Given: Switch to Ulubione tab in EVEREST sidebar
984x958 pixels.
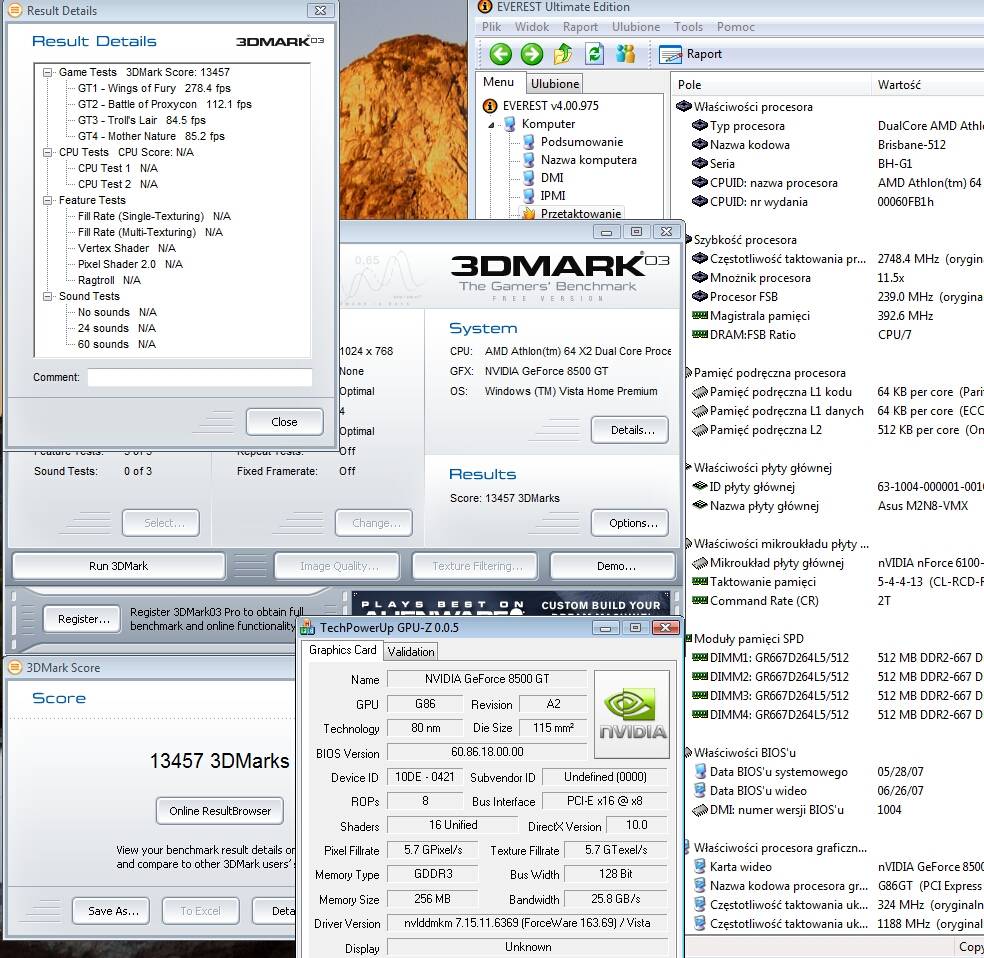Looking at the screenshot, I should click(555, 83).
